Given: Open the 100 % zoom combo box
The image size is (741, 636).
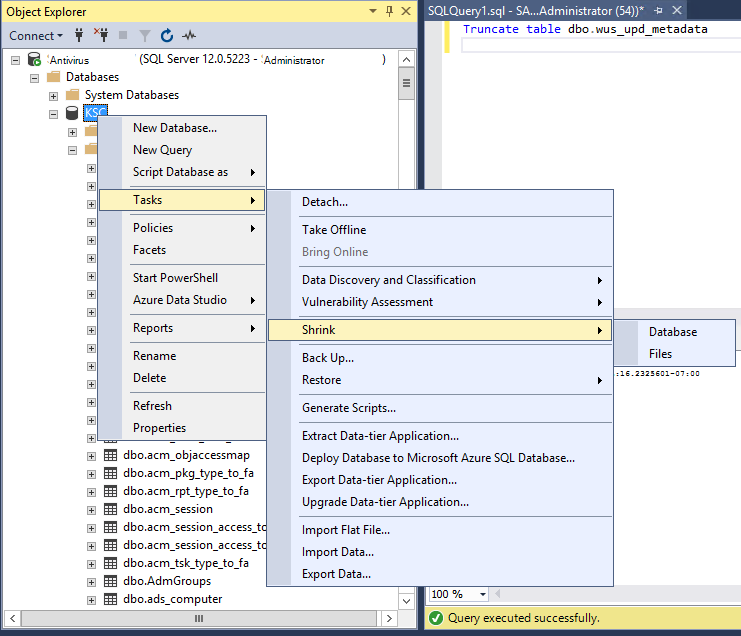Looking at the screenshot, I should [458, 594].
